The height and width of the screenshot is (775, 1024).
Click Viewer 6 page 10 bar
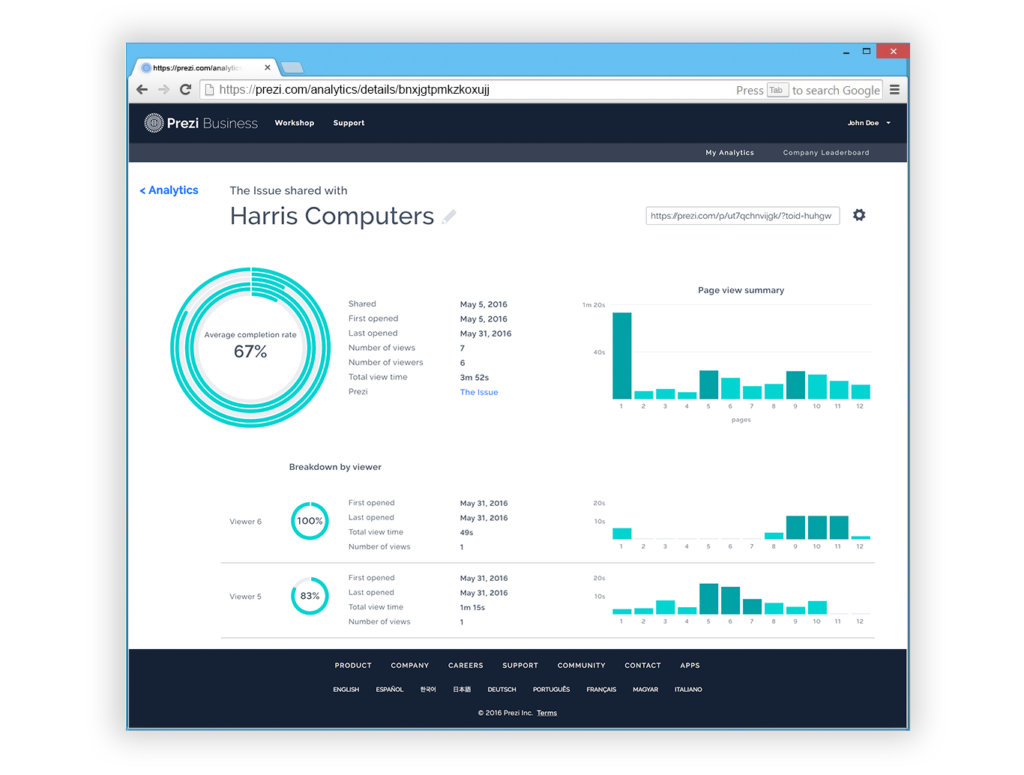817,528
